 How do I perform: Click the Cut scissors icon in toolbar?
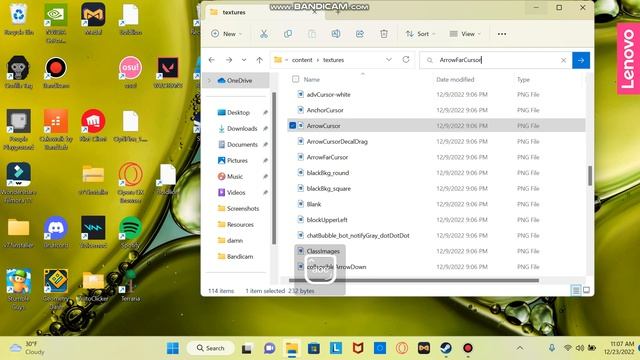(264, 34)
